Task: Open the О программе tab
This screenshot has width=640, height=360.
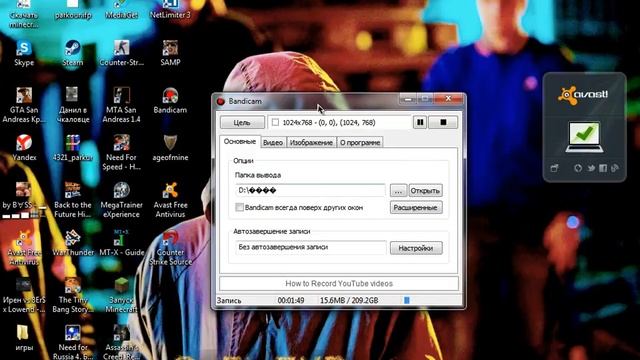Action: click(x=360, y=142)
